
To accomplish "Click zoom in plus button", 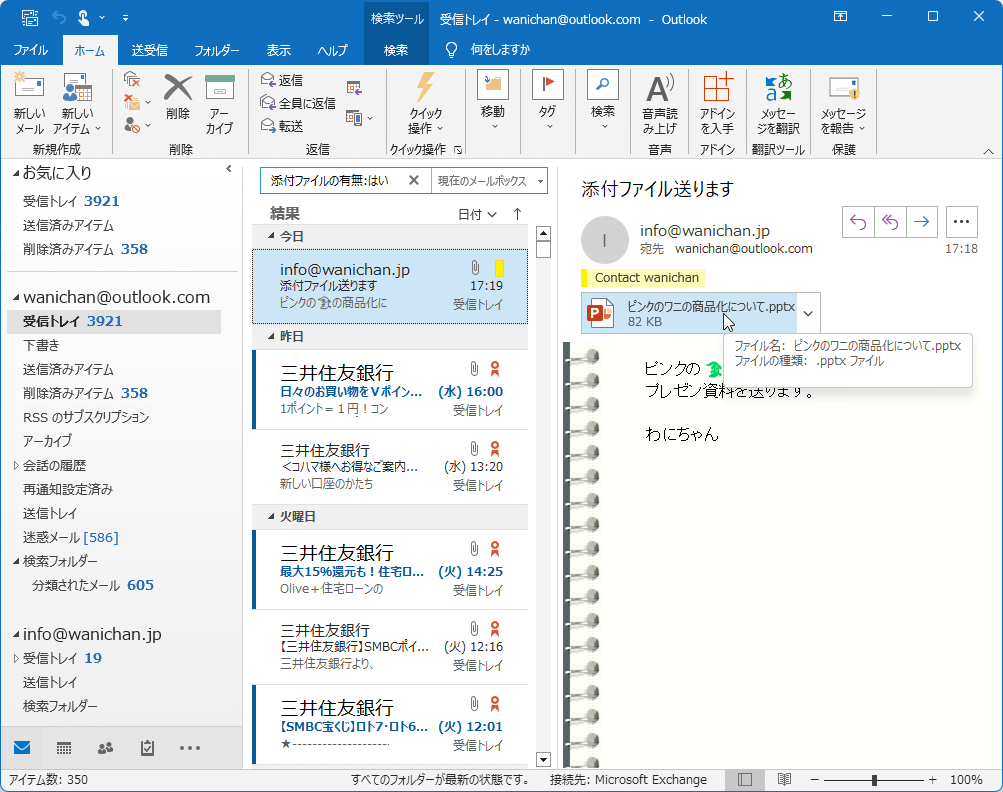I will tap(933, 780).
